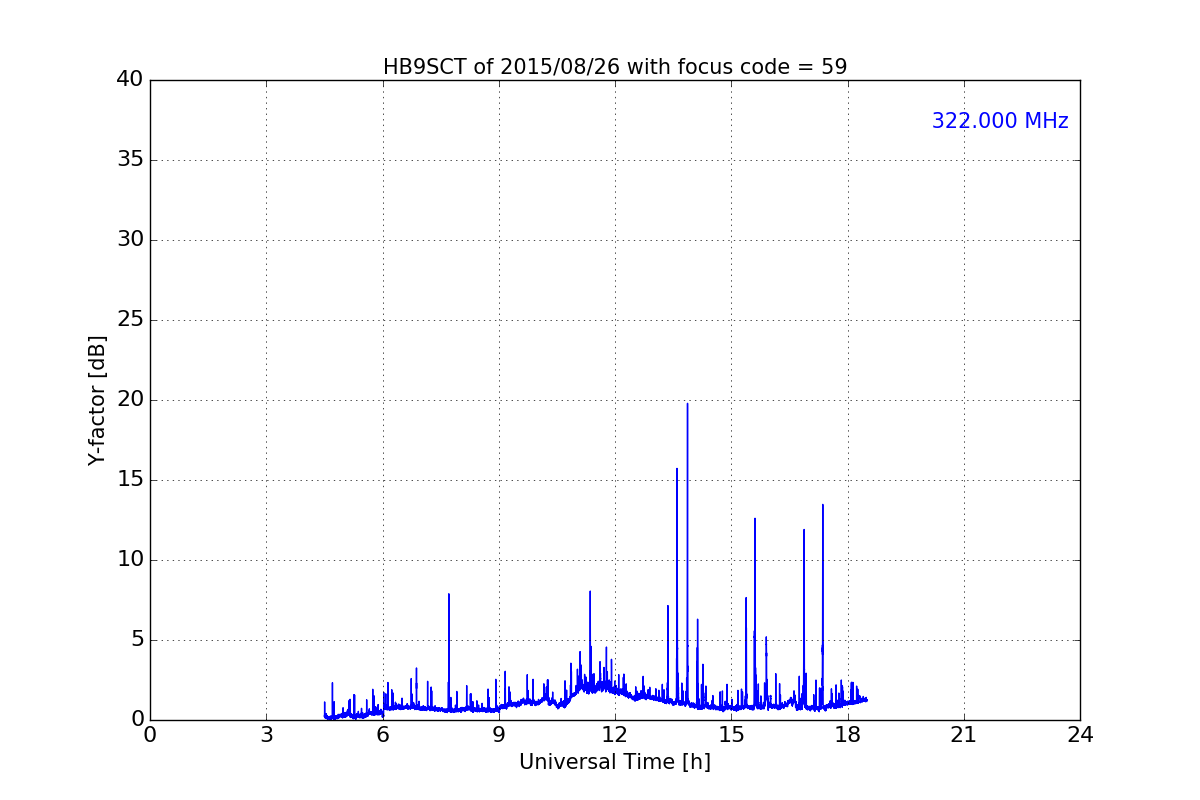The width and height of the screenshot is (1200, 800).
Task: Click the '322.000 MHz' frequency label
Action: (1000, 121)
